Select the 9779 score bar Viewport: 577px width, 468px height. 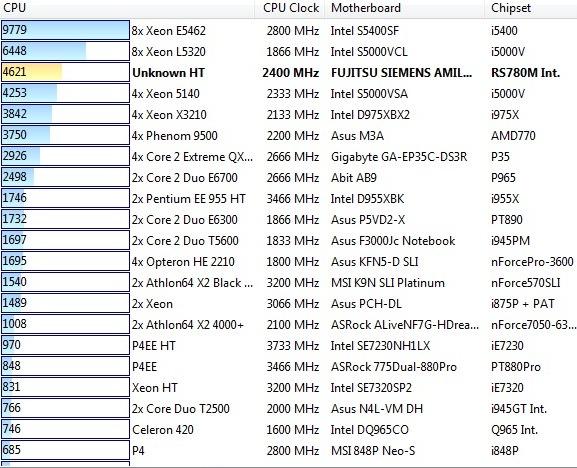coord(65,30)
